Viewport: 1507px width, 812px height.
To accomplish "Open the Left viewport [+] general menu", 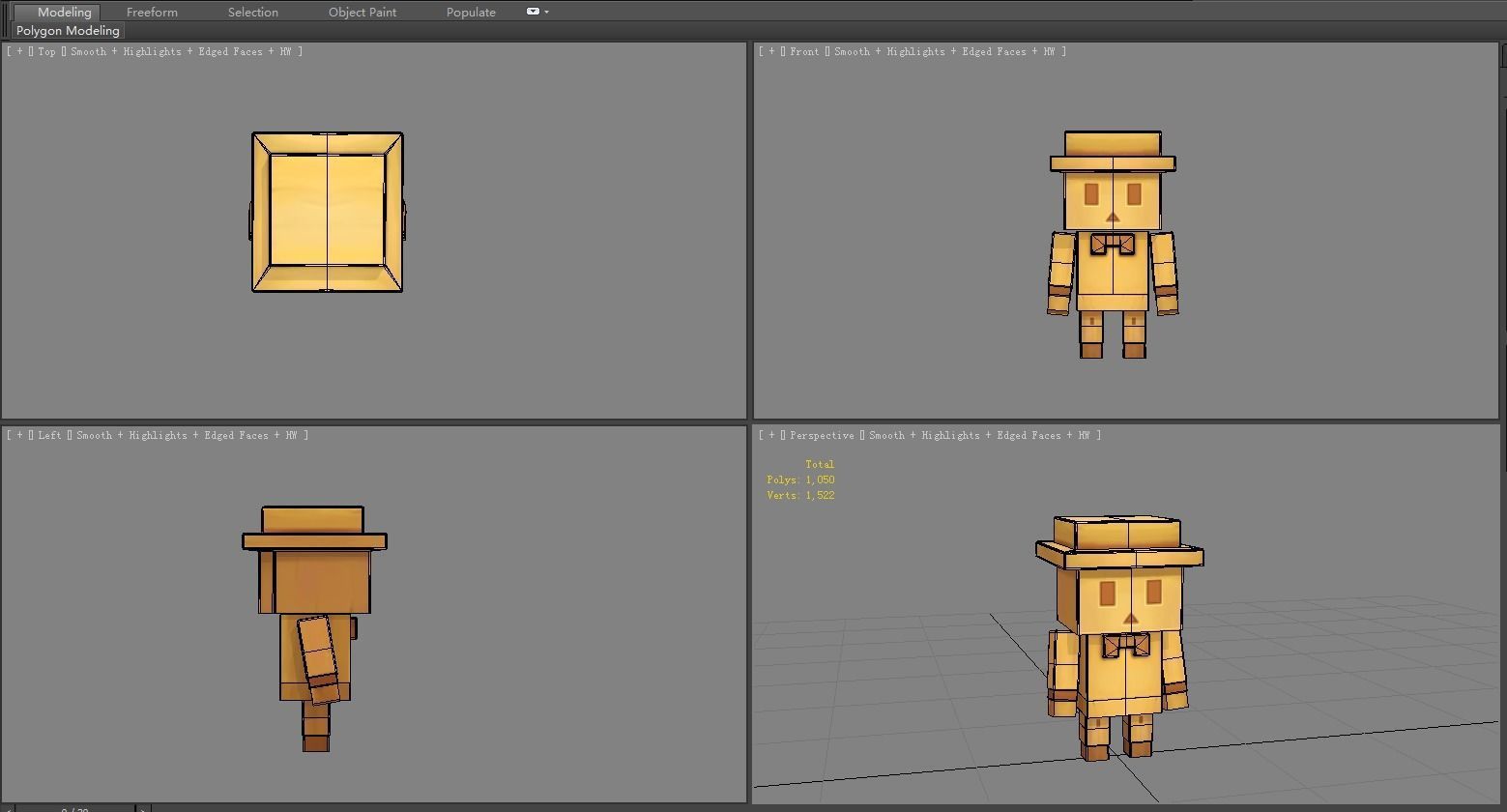I will 19,435.
